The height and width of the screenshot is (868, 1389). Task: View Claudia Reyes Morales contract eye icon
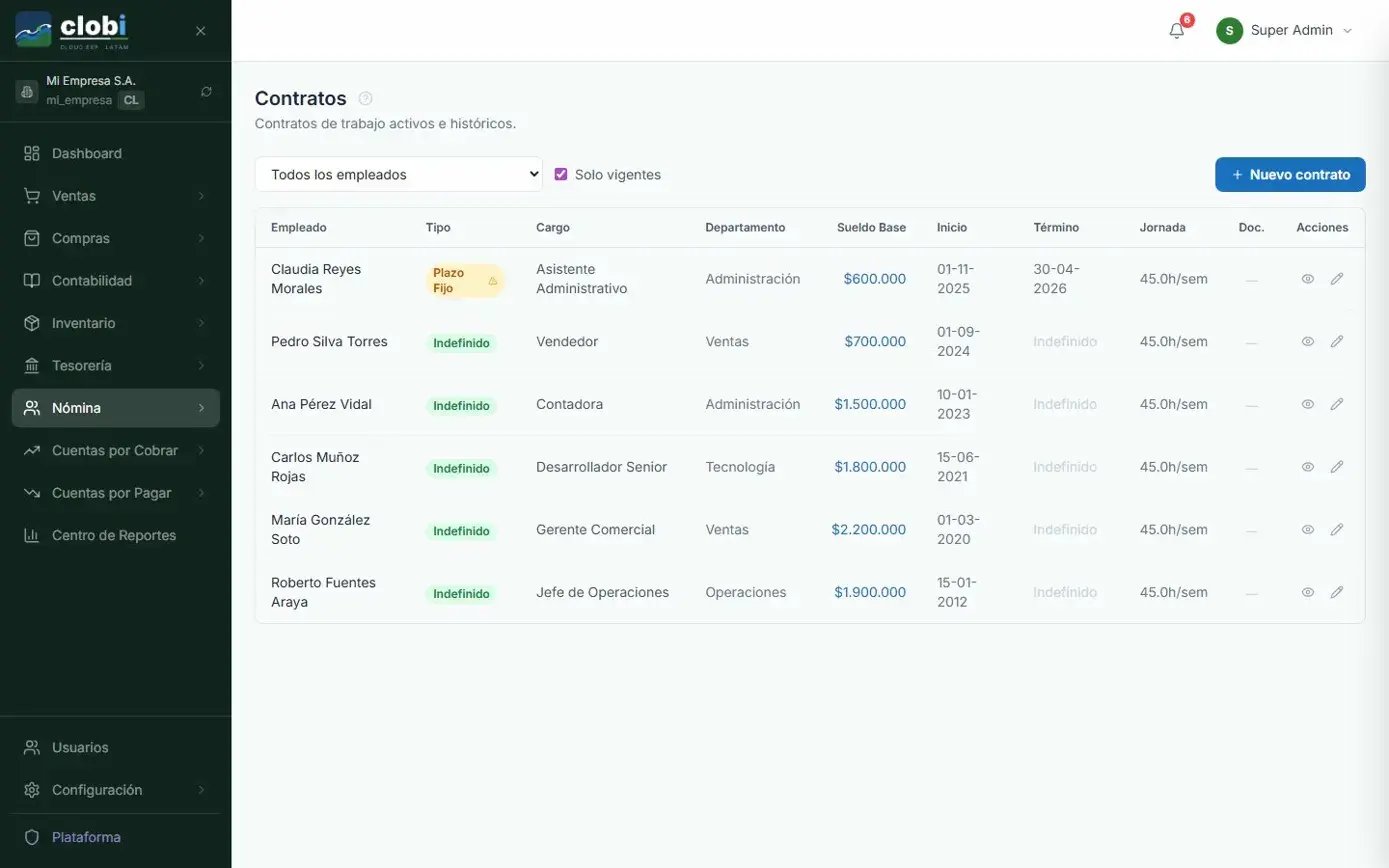pos(1307,279)
